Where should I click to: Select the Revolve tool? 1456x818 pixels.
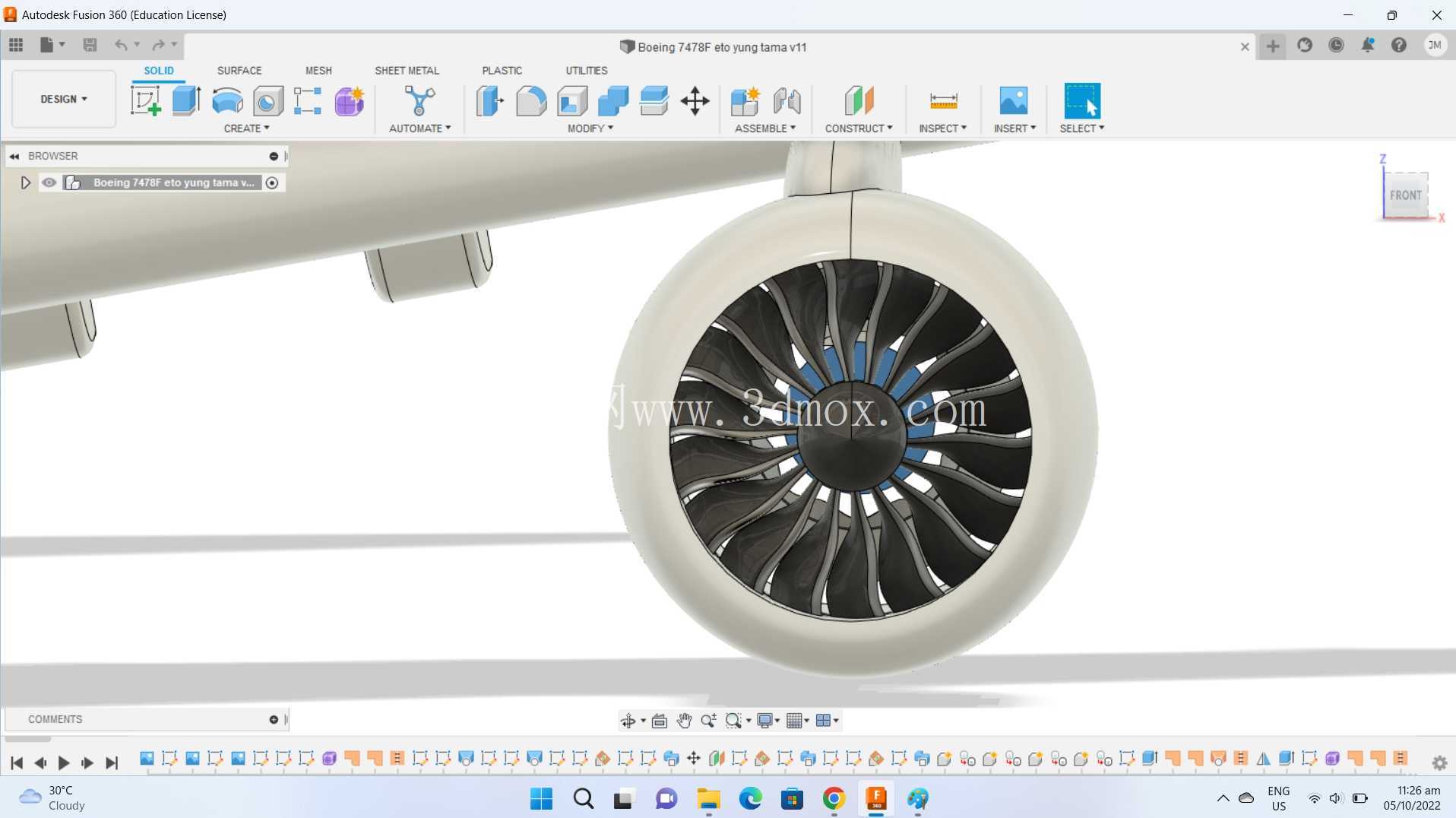coord(227,100)
